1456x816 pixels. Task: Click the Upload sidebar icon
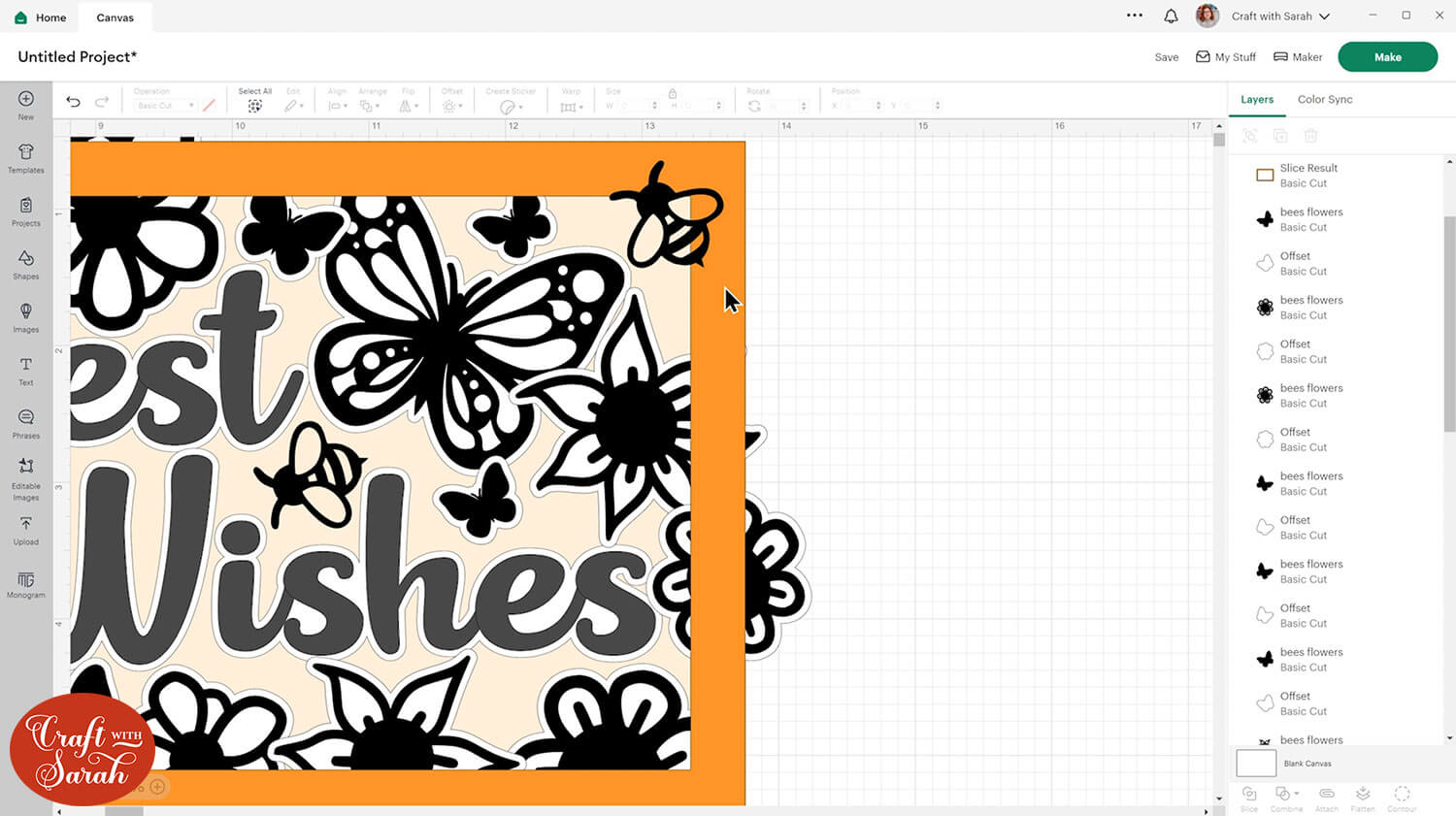[26, 531]
